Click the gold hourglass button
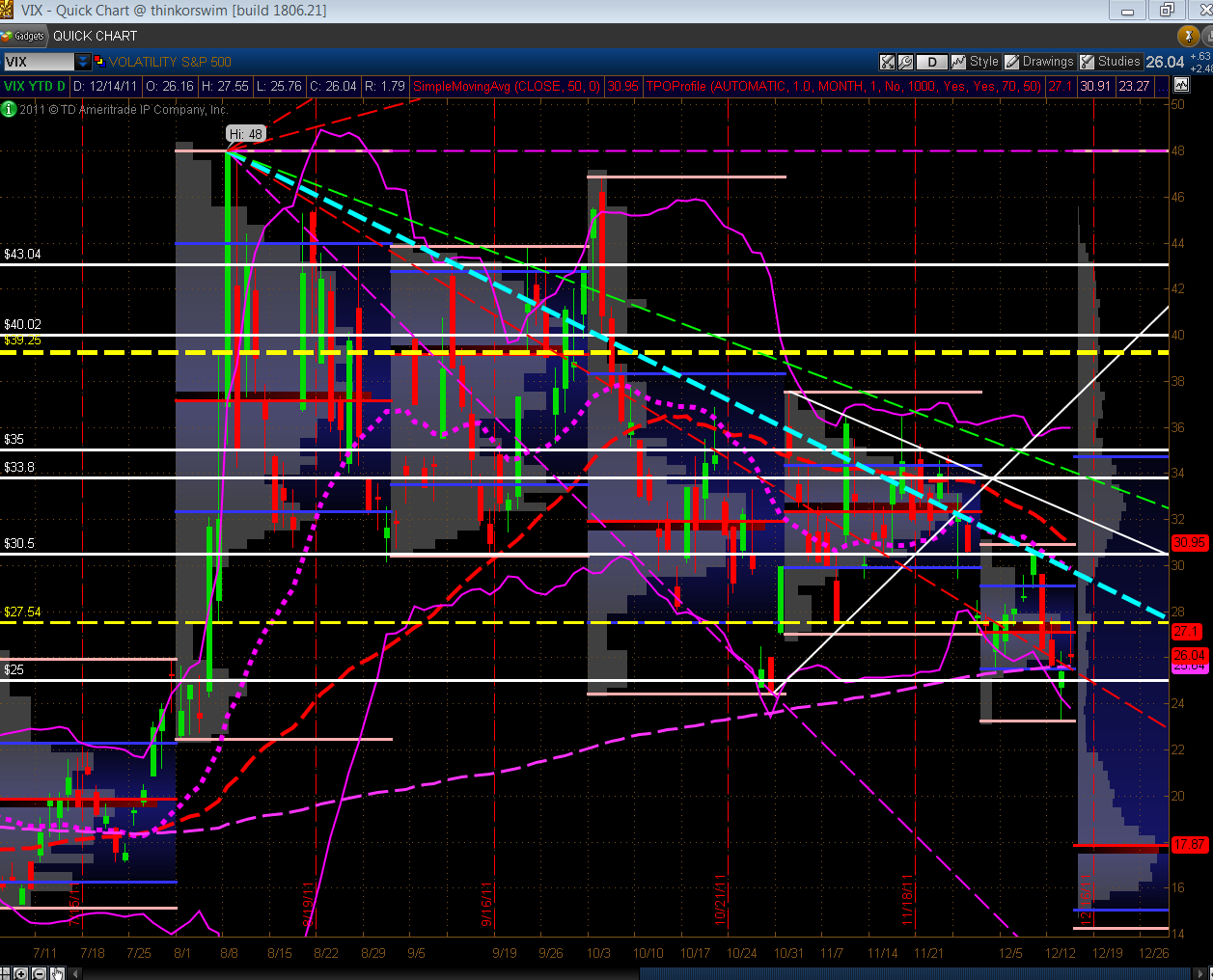The width and height of the screenshot is (1213, 980). 1188,36
